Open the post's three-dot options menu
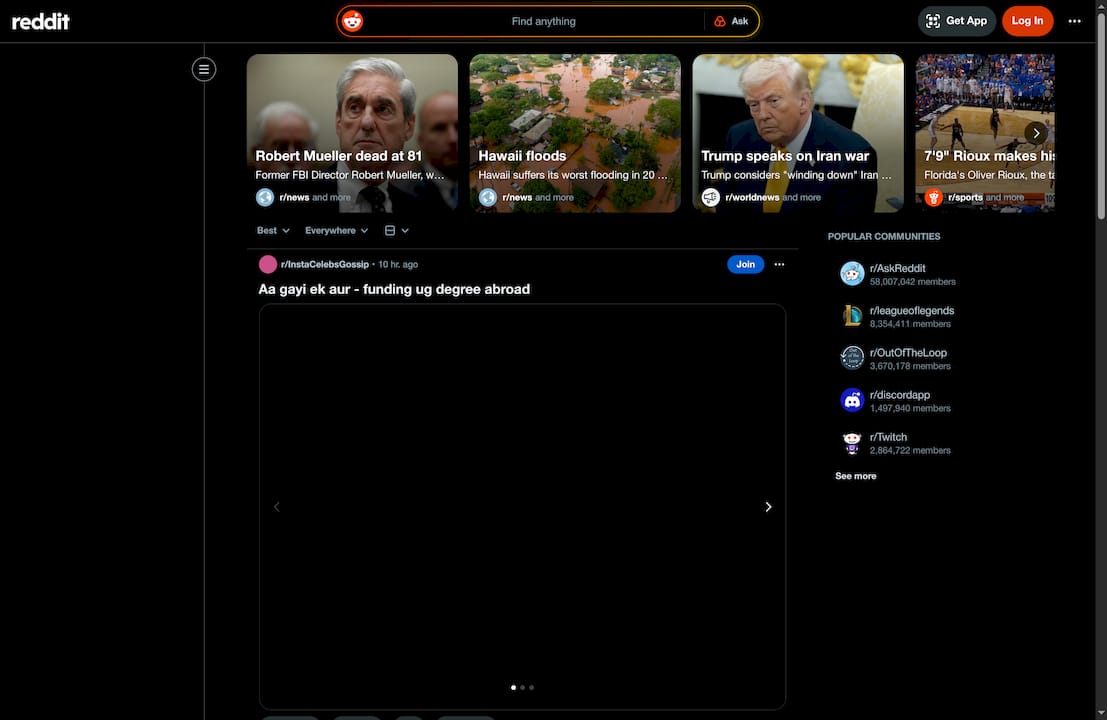The height and width of the screenshot is (720, 1107). tap(779, 264)
